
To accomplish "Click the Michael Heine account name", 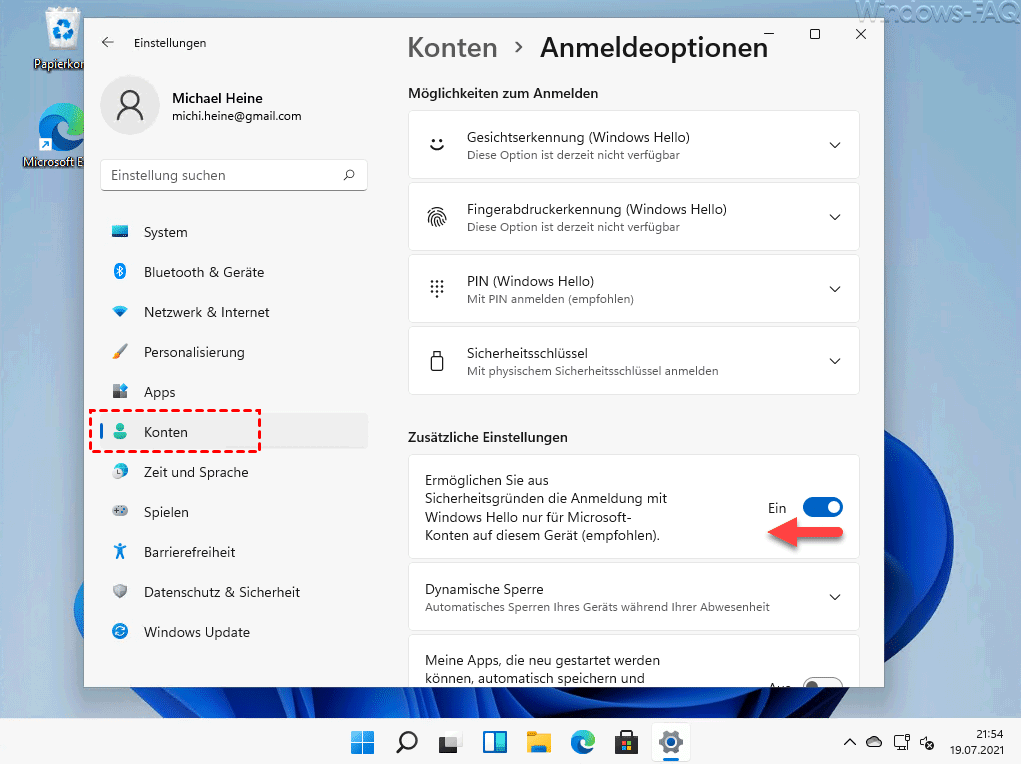I will pyautogui.click(x=217, y=98).
